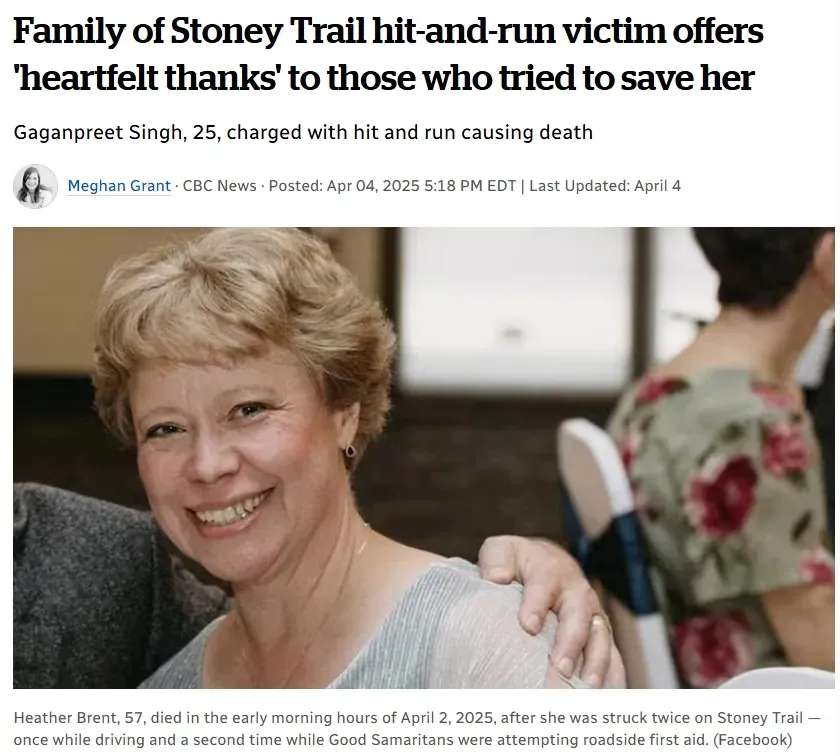Viewport: 840px width, 756px height.
Task: Click the Facebook photo credit in caption
Action: point(753,740)
